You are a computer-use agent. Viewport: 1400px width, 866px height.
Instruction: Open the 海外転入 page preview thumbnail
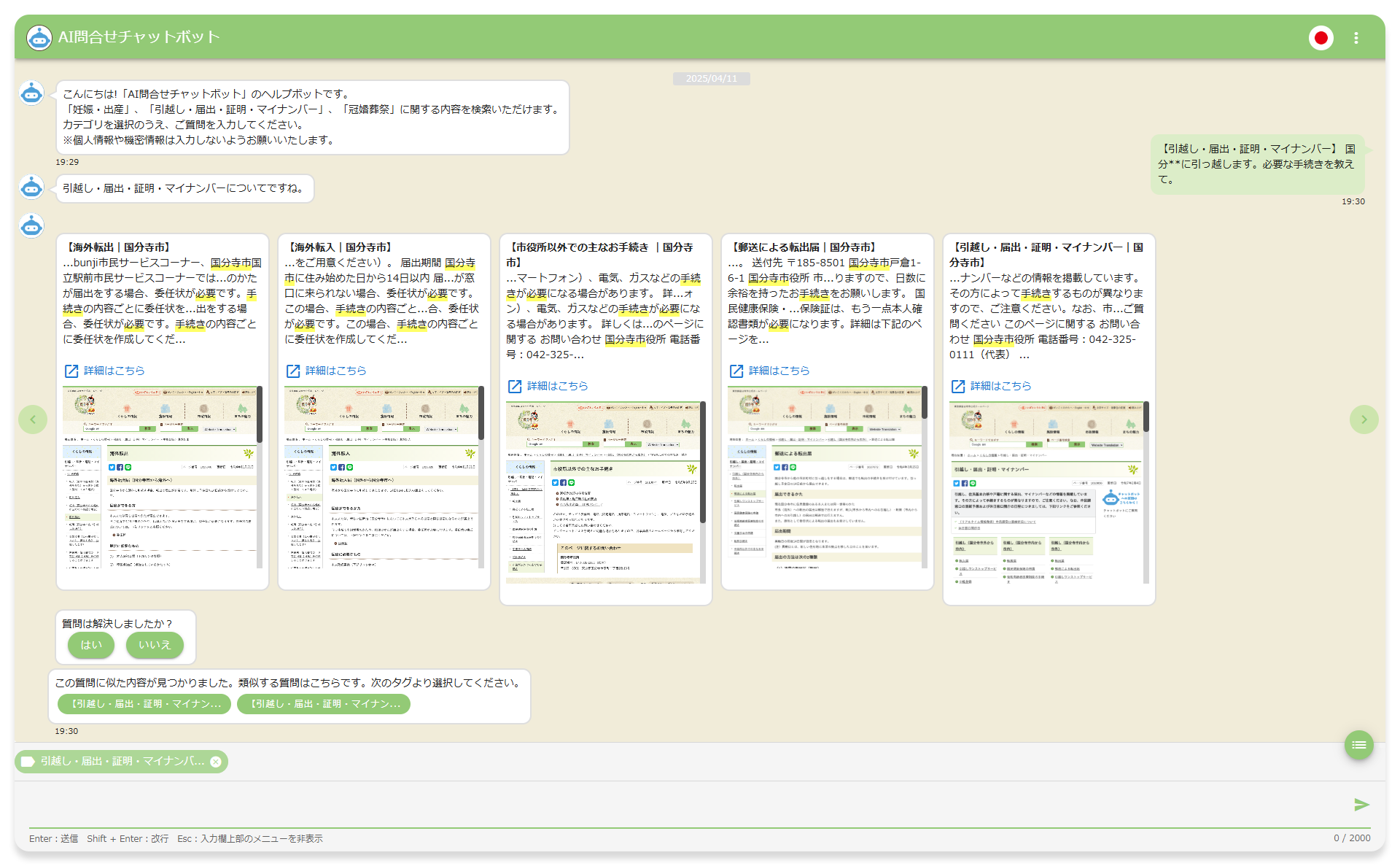click(x=381, y=477)
